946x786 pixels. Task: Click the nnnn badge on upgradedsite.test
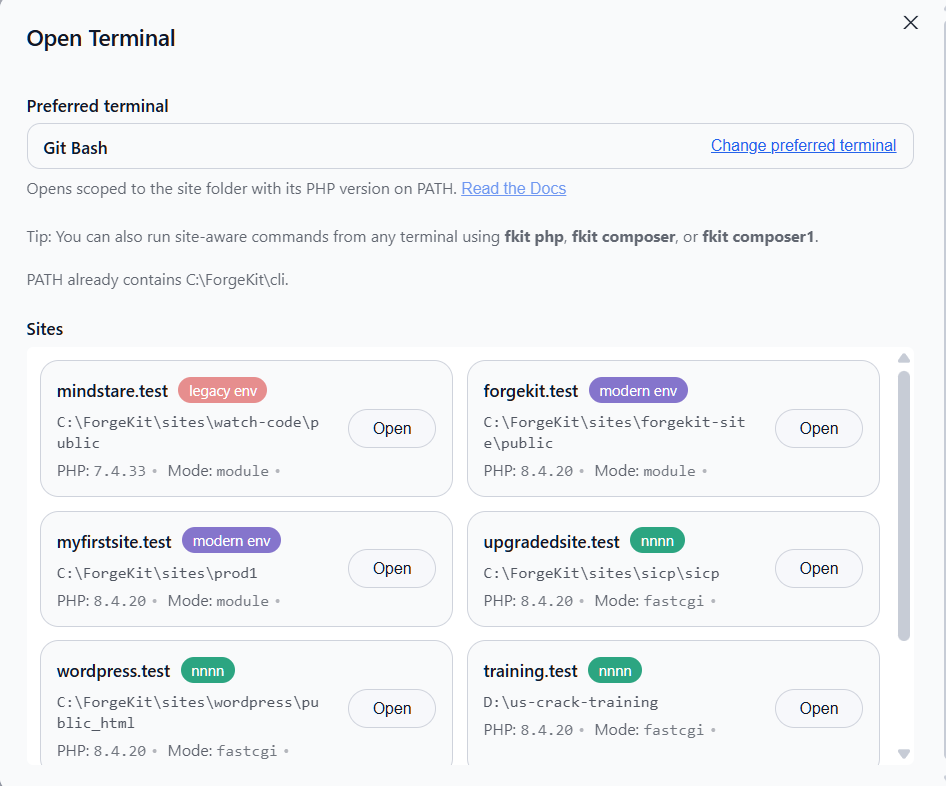(657, 541)
